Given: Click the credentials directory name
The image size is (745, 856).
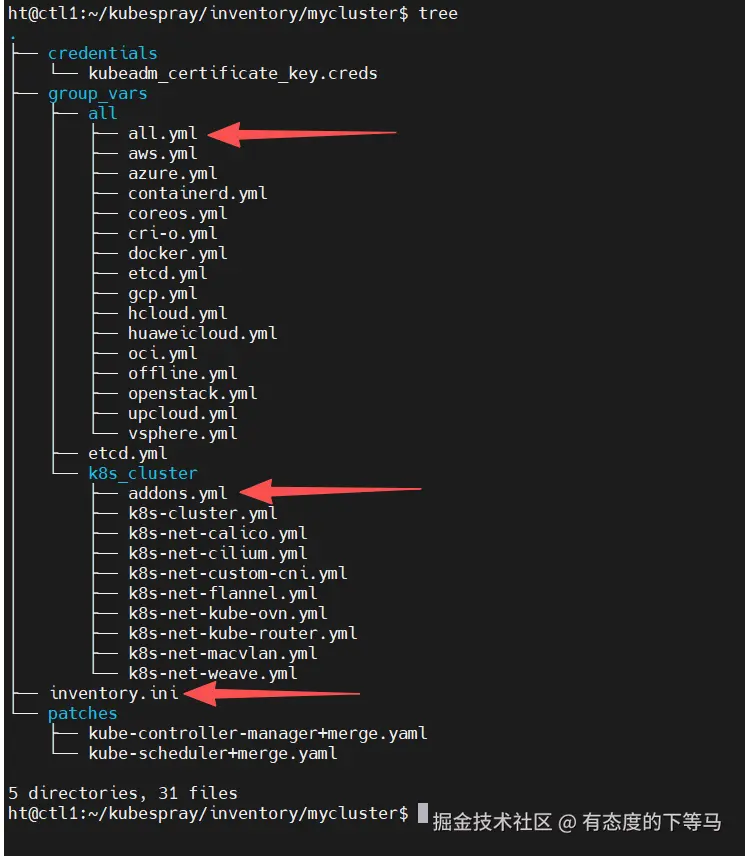Looking at the screenshot, I should click(102, 53).
